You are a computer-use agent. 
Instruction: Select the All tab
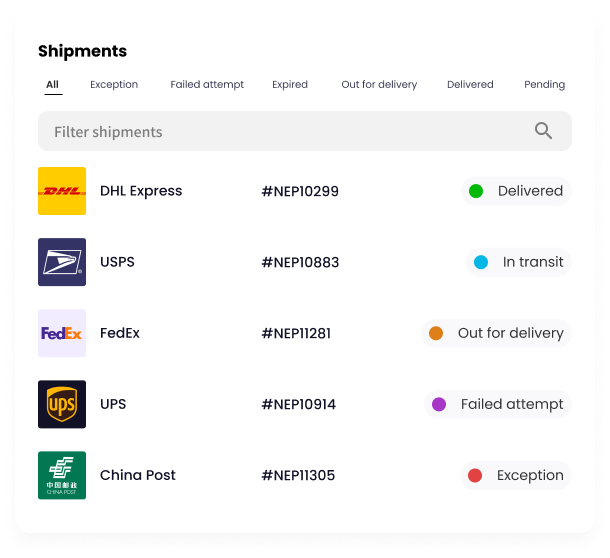(53, 84)
